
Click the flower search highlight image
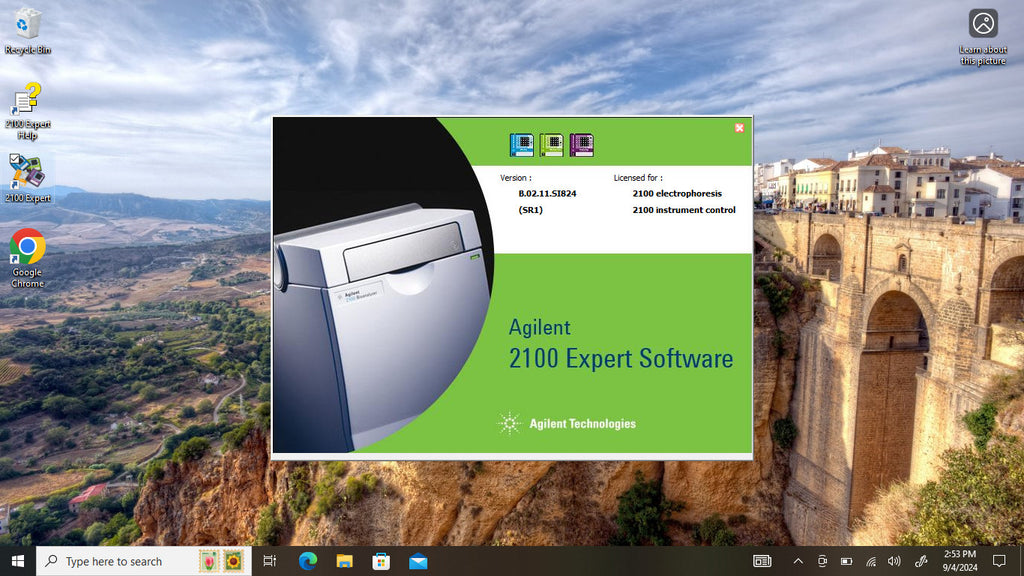pyautogui.click(x=221, y=561)
